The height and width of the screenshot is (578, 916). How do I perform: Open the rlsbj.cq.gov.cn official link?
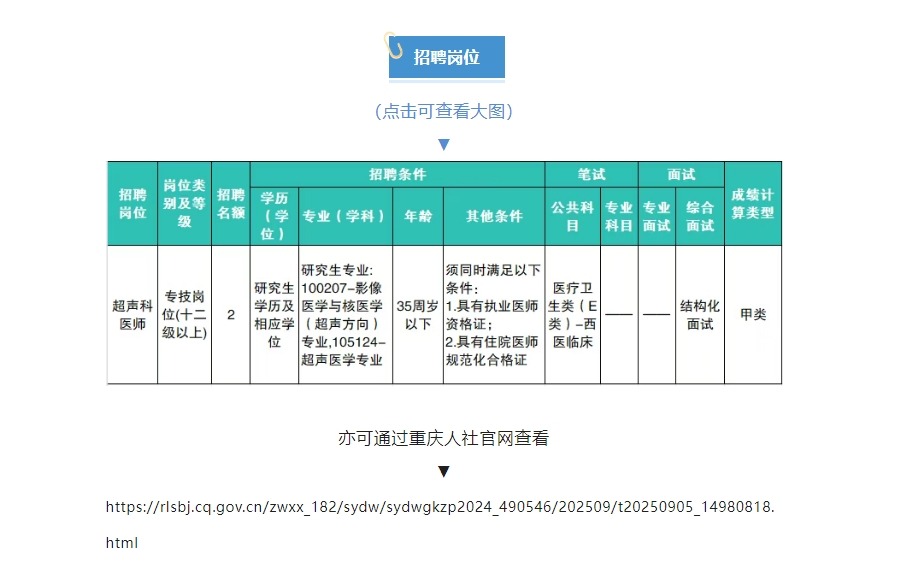tap(440, 507)
